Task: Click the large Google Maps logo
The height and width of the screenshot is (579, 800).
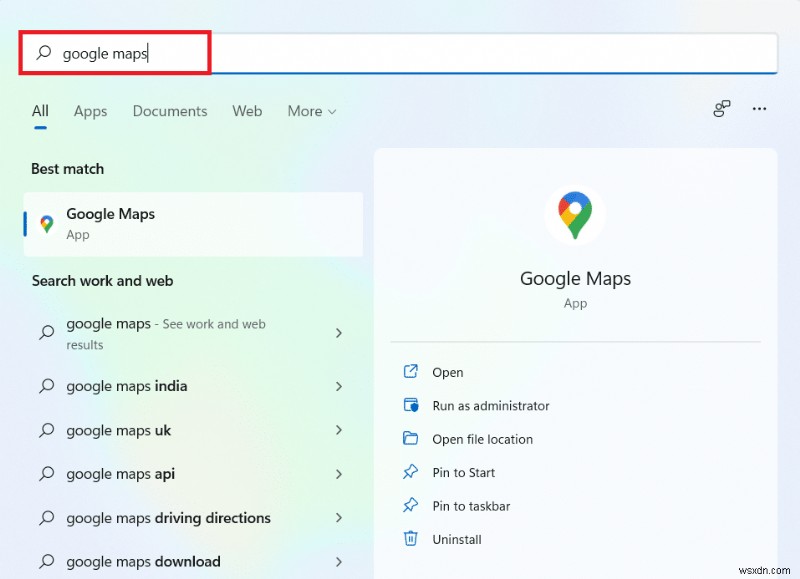Action: (x=575, y=213)
